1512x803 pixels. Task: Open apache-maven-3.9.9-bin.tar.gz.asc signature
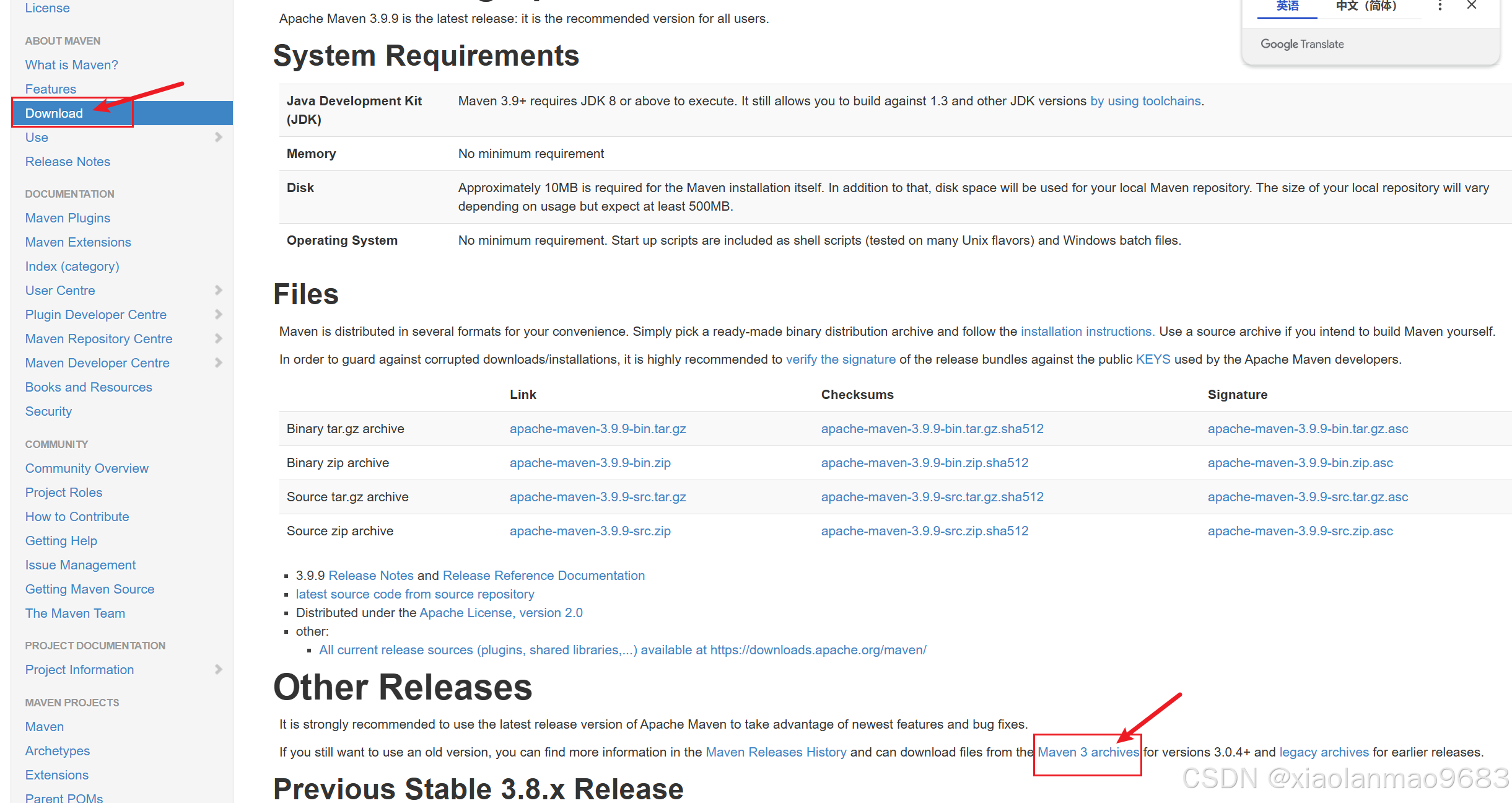pyautogui.click(x=1308, y=429)
